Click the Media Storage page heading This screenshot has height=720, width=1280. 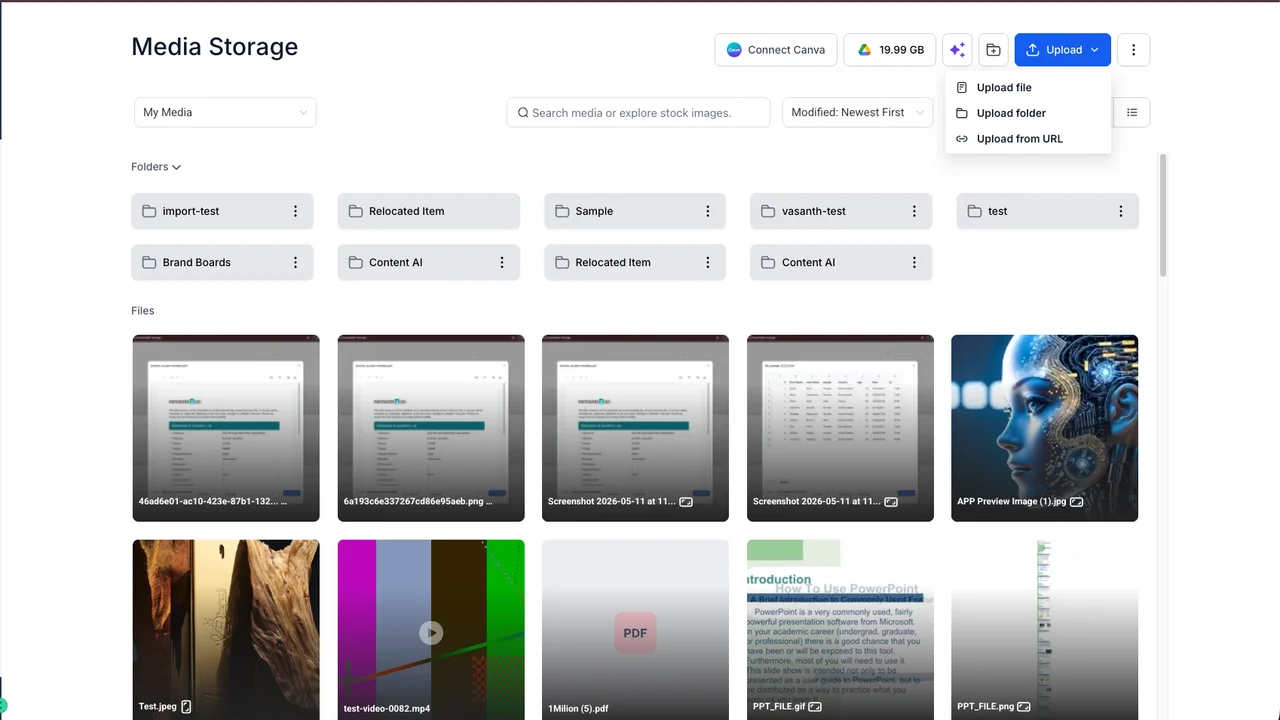click(215, 47)
